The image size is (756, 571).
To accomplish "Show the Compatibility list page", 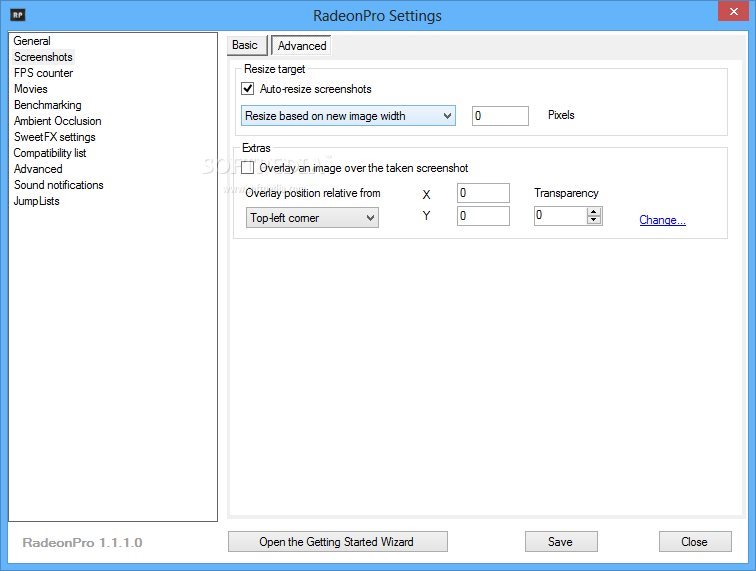I will (50, 153).
